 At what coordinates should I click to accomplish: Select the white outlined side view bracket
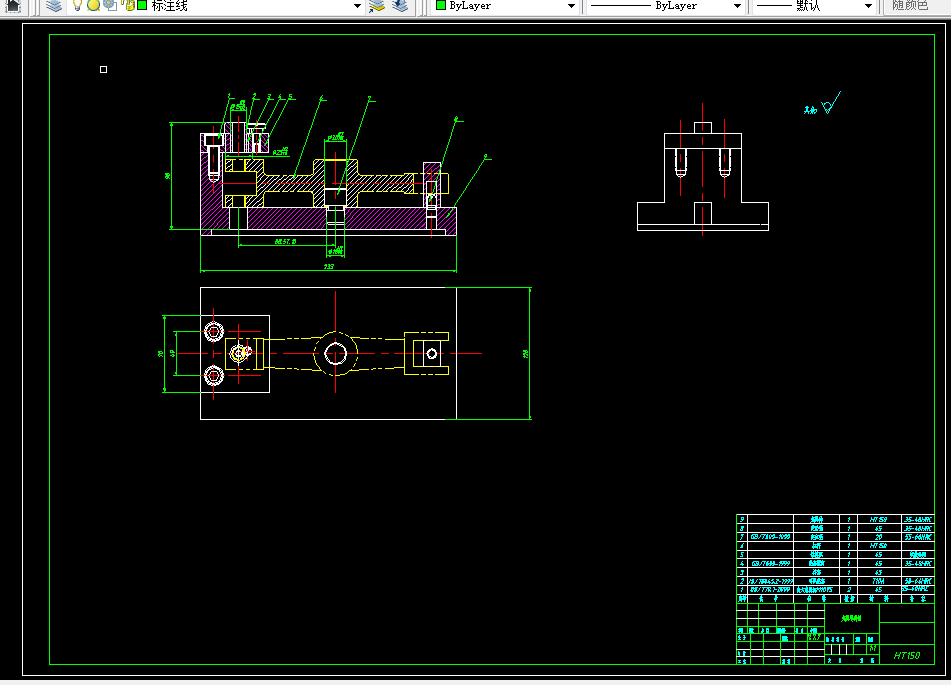(702, 177)
